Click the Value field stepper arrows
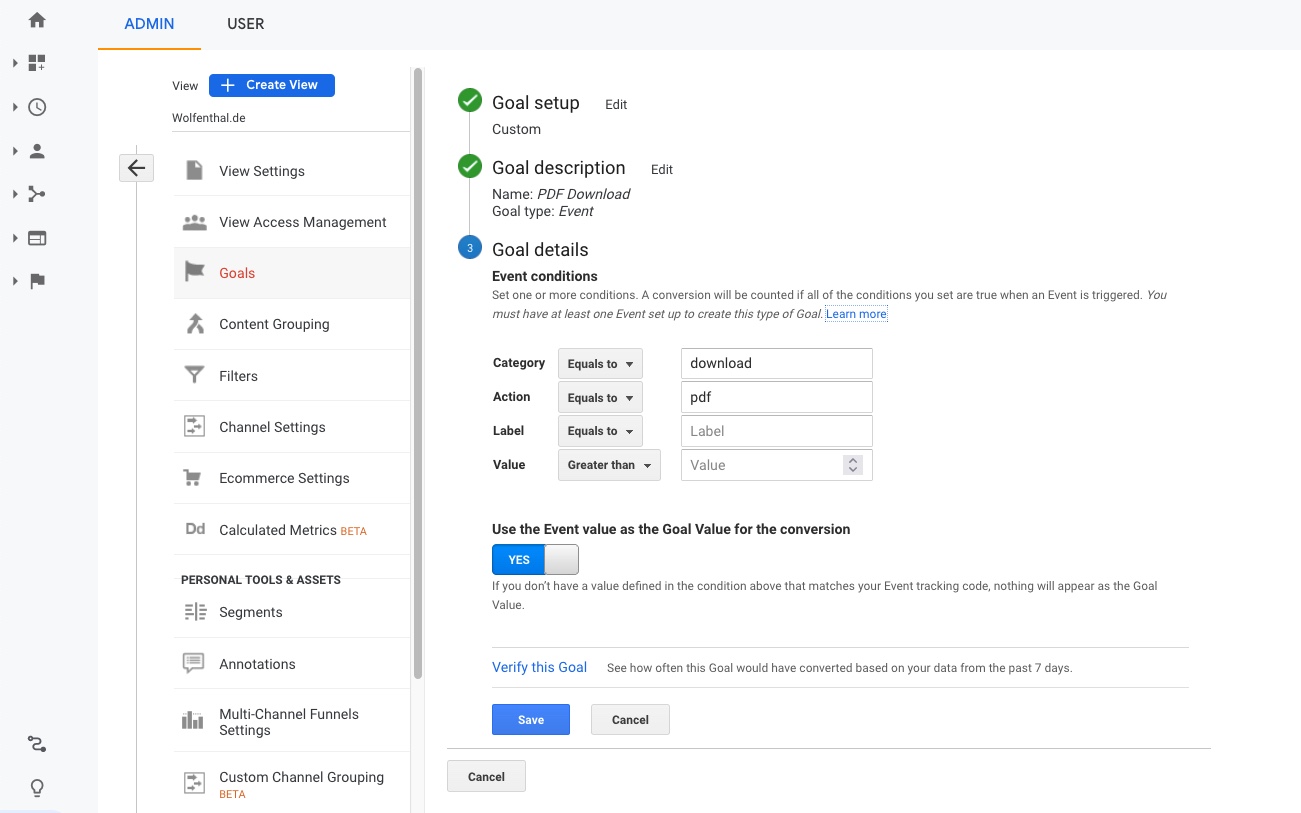1301x813 pixels. coord(852,465)
